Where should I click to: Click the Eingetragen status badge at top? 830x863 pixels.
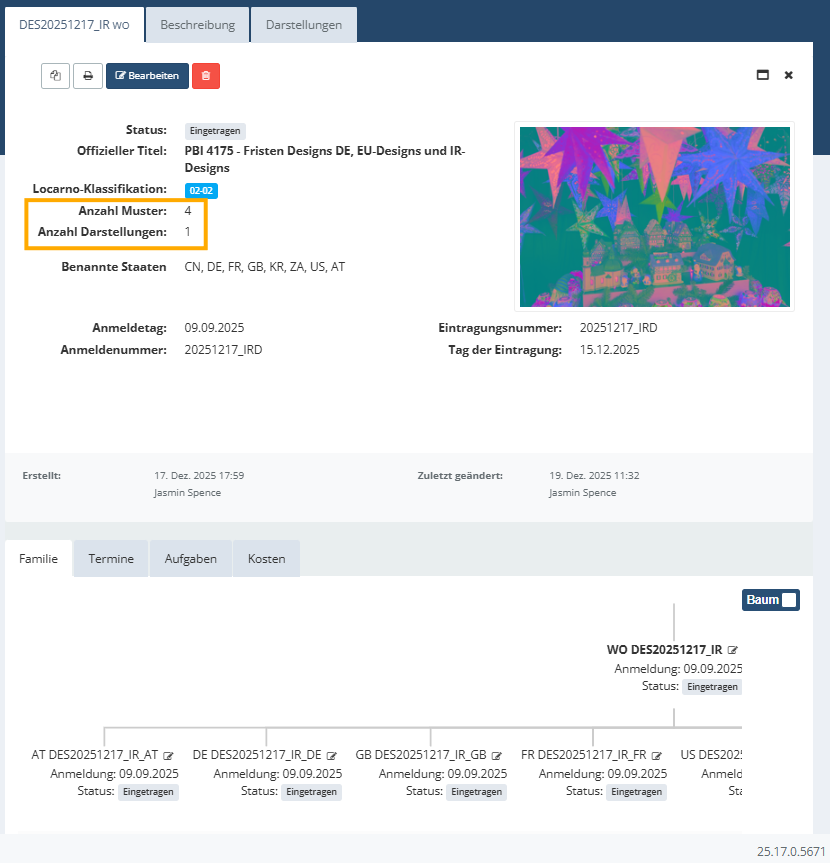(x=215, y=131)
